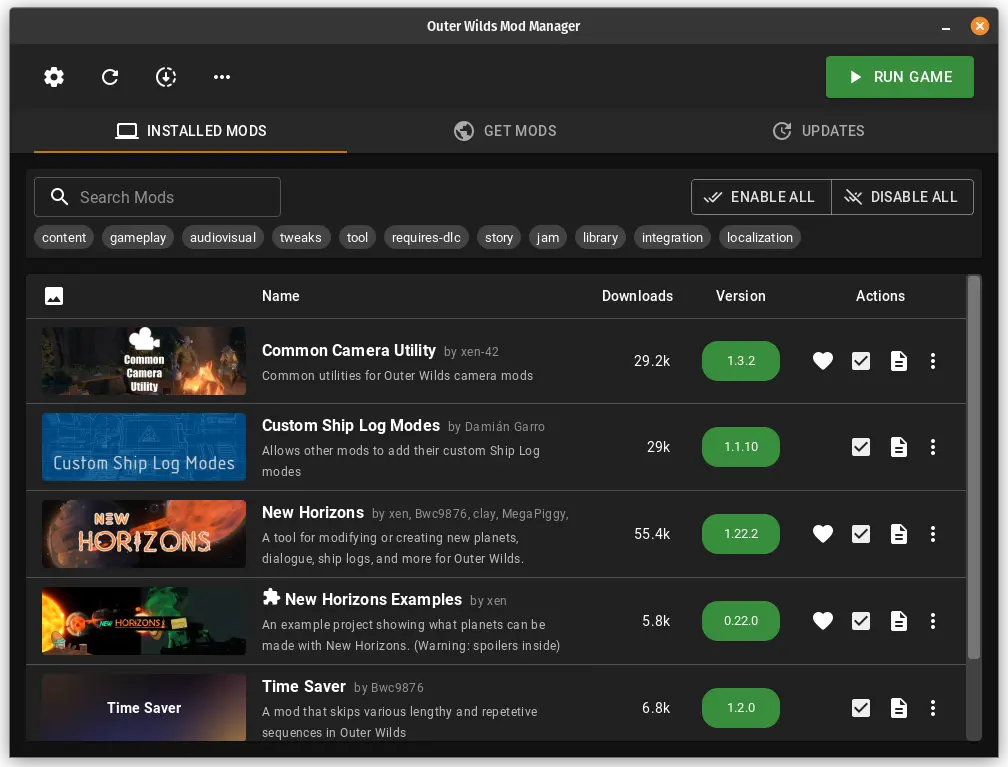Viewport: 1008px width, 767px height.
Task: Filter by the story tag
Action: (x=499, y=237)
